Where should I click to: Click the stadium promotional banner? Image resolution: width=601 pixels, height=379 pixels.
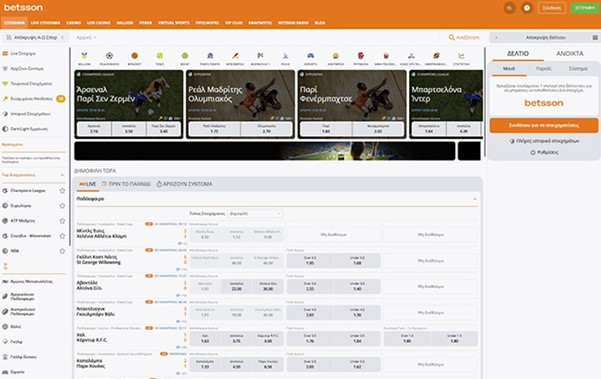[264, 151]
